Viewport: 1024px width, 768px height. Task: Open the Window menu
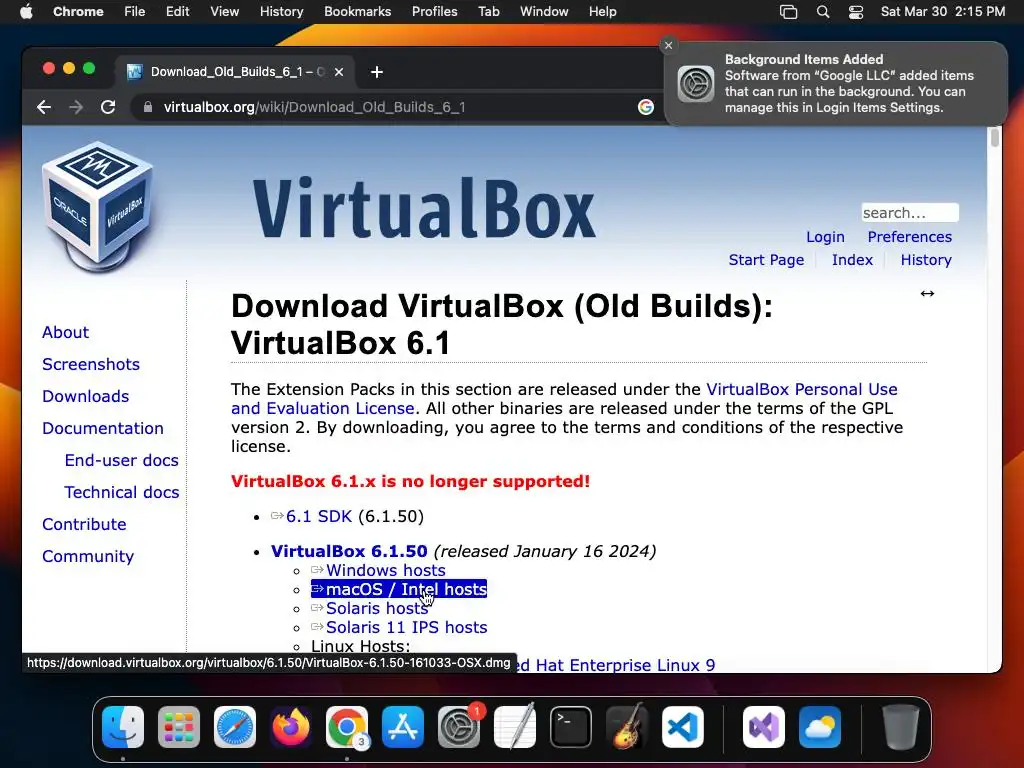(x=544, y=12)
